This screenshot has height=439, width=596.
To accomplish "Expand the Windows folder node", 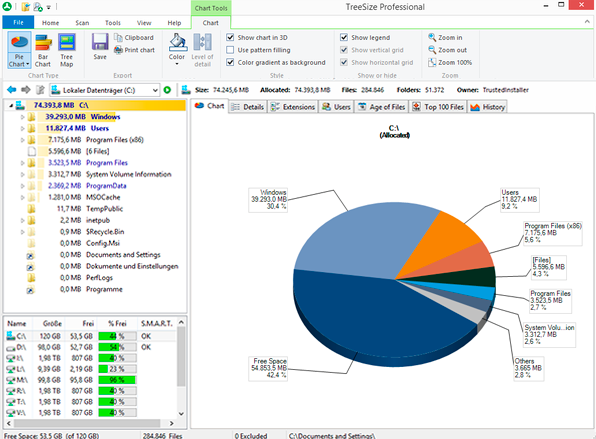I will (x=22, y=117).
